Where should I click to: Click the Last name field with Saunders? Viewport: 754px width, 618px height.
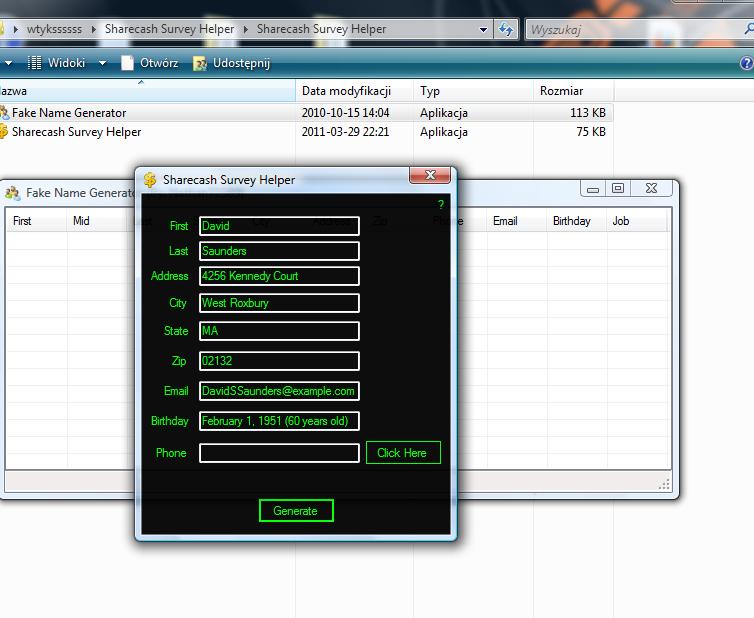click(x=279, y=251)
